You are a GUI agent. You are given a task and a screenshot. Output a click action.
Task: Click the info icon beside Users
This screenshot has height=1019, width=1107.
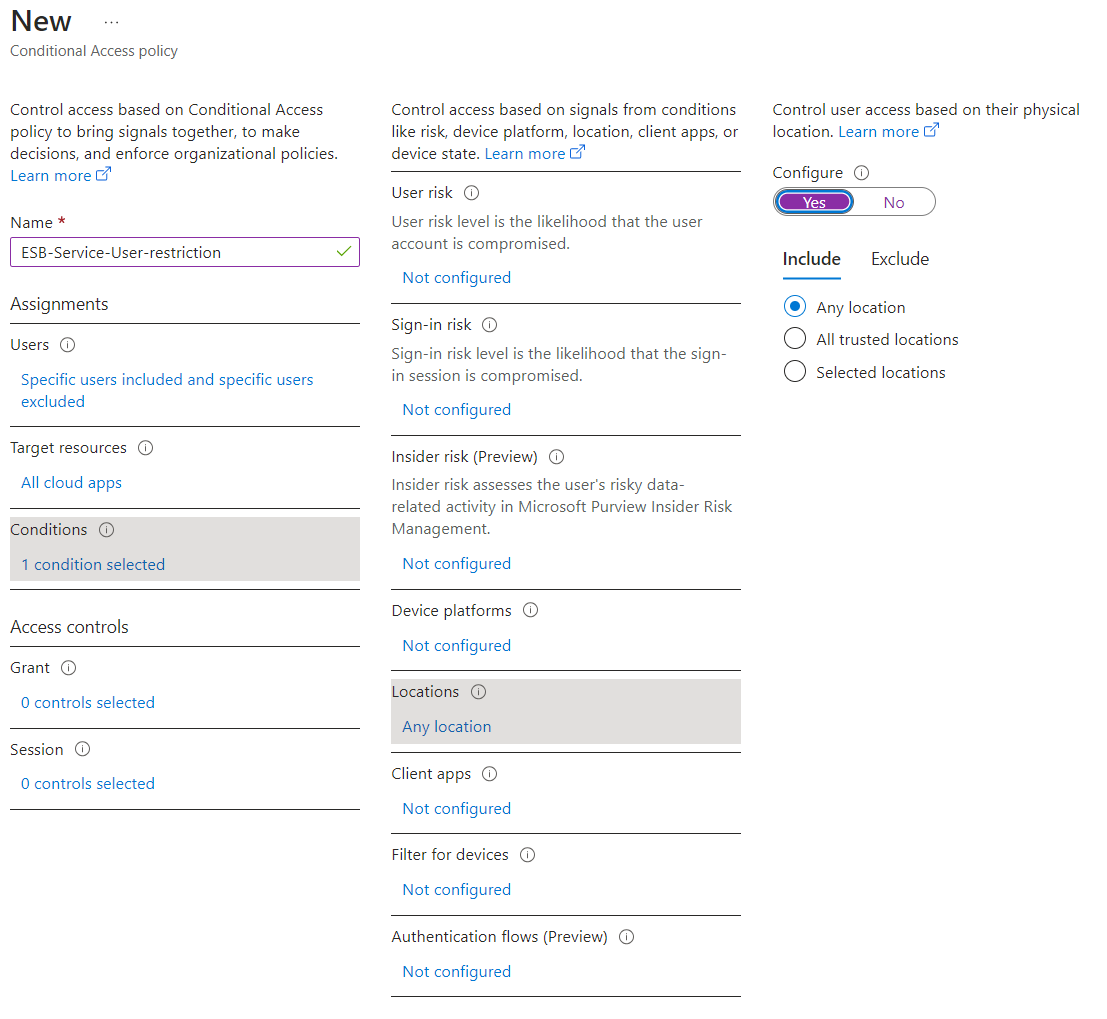tap(68, 345)
